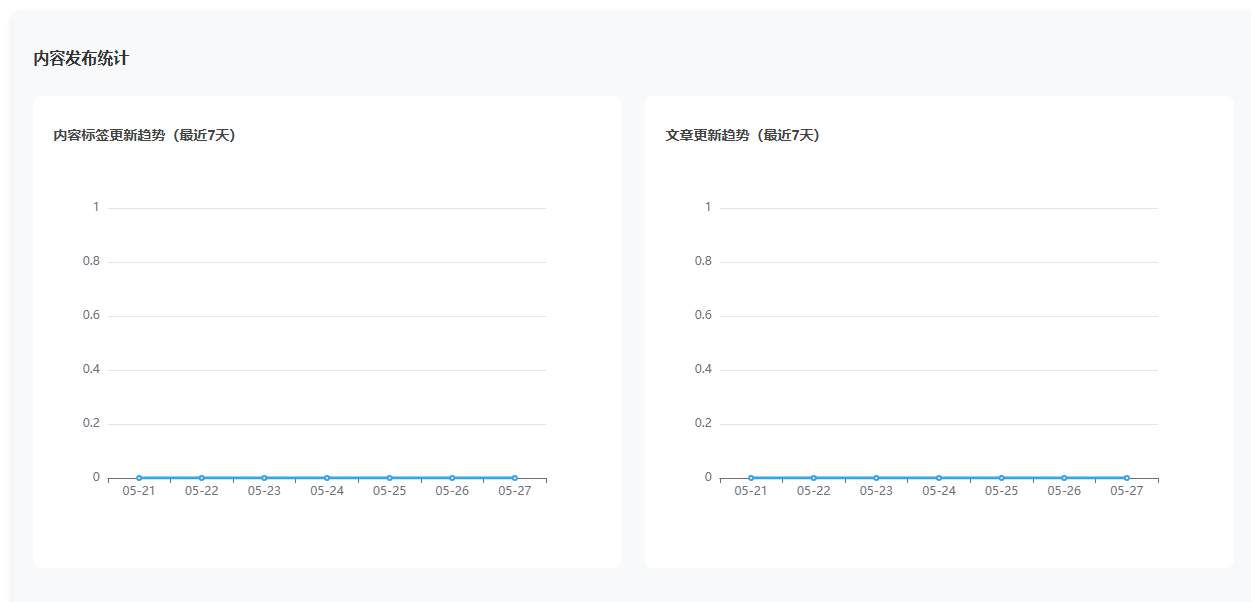Click the 05-26 data point in 内容标签更新趋势 chart

452,478
